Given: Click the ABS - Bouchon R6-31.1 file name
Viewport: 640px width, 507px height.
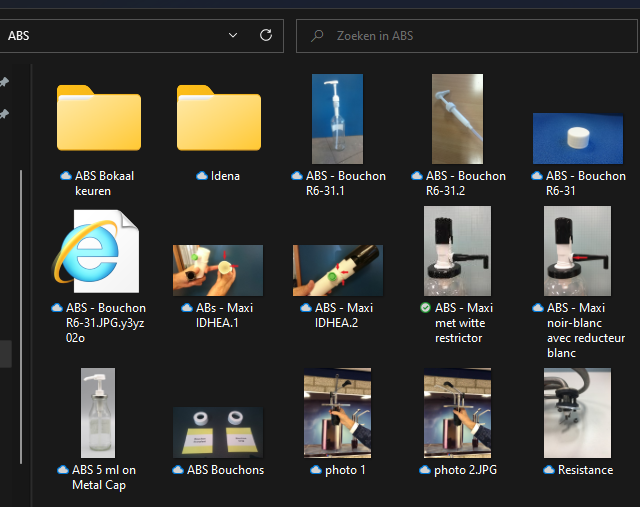Looking at the screenshot, I should tap(346, 183).
